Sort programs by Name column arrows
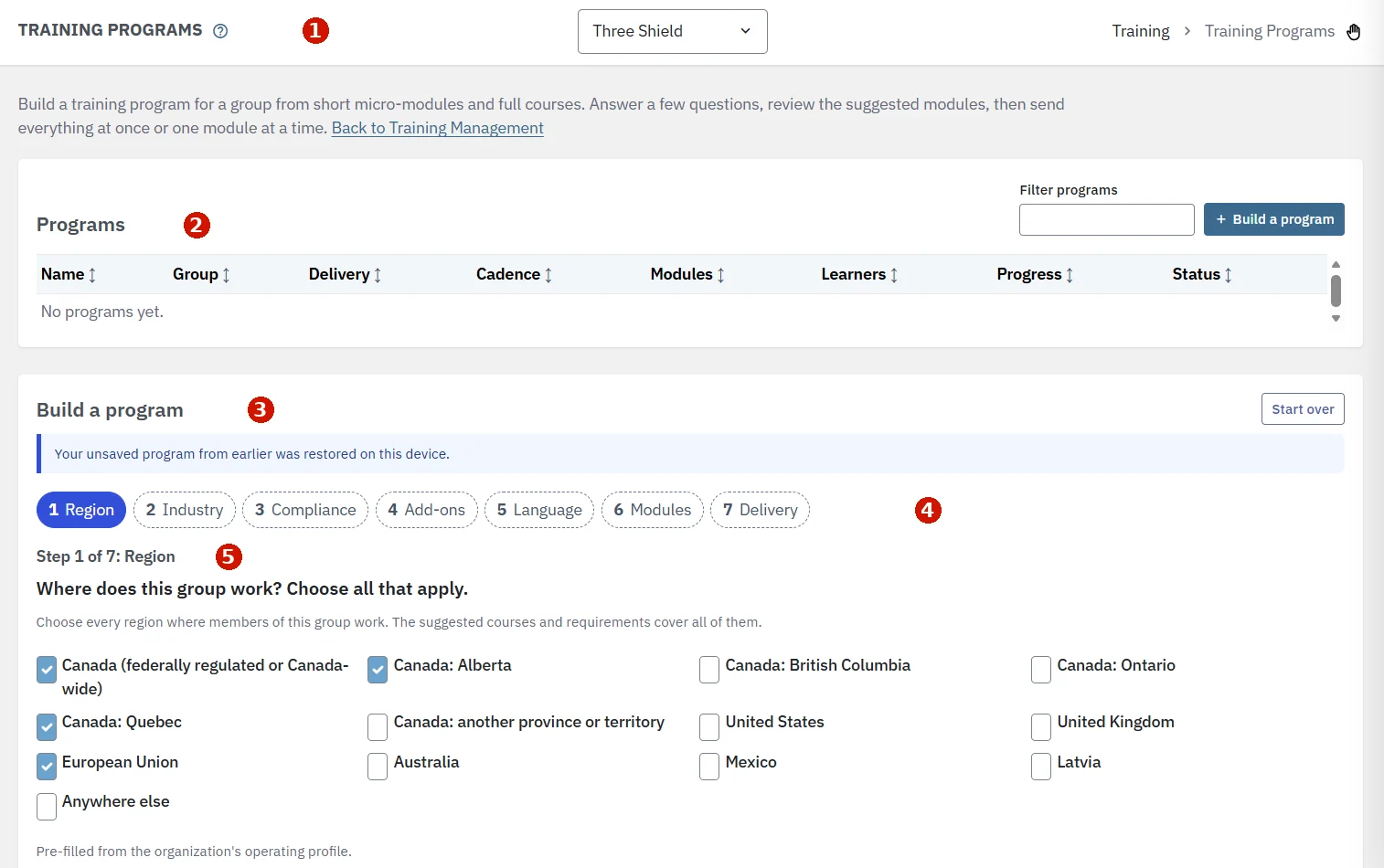 click(92, 275)
